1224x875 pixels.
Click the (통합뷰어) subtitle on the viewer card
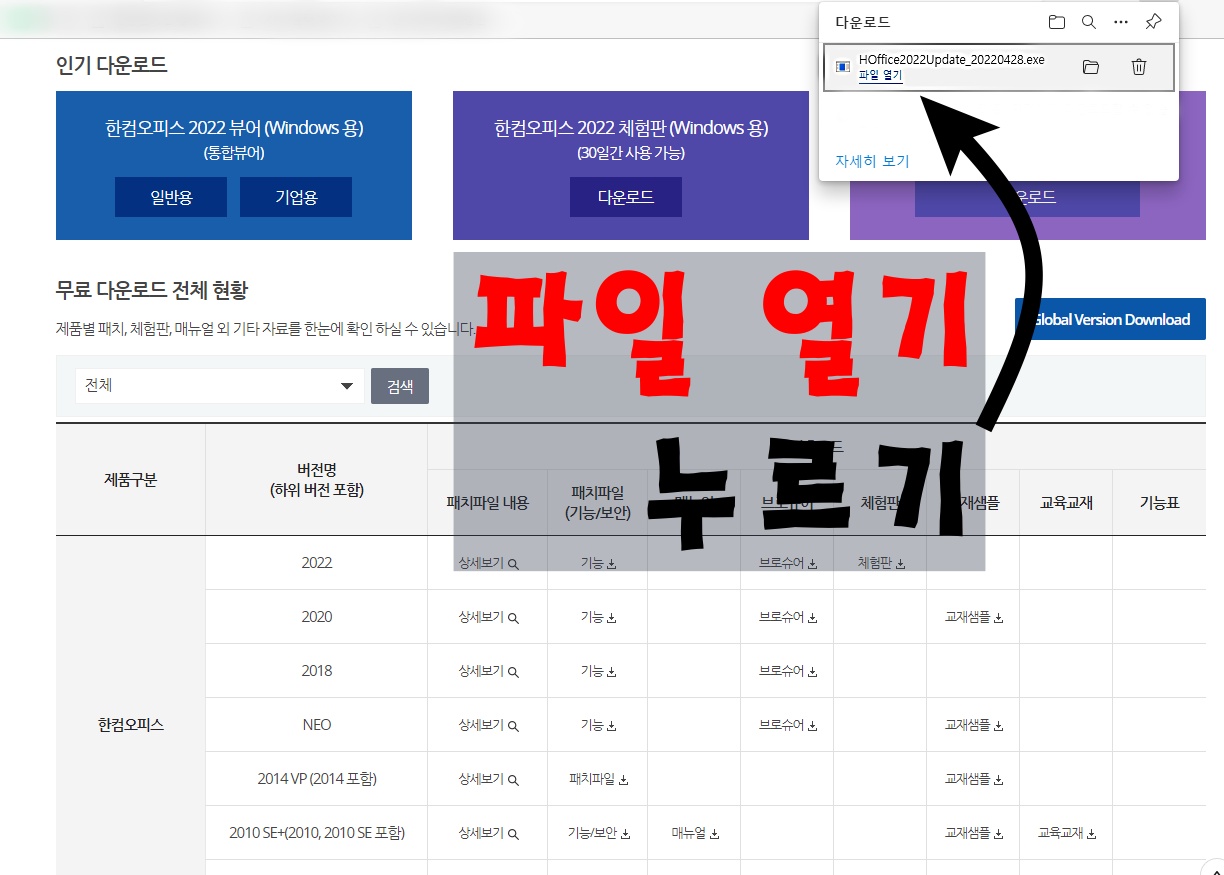234,154
